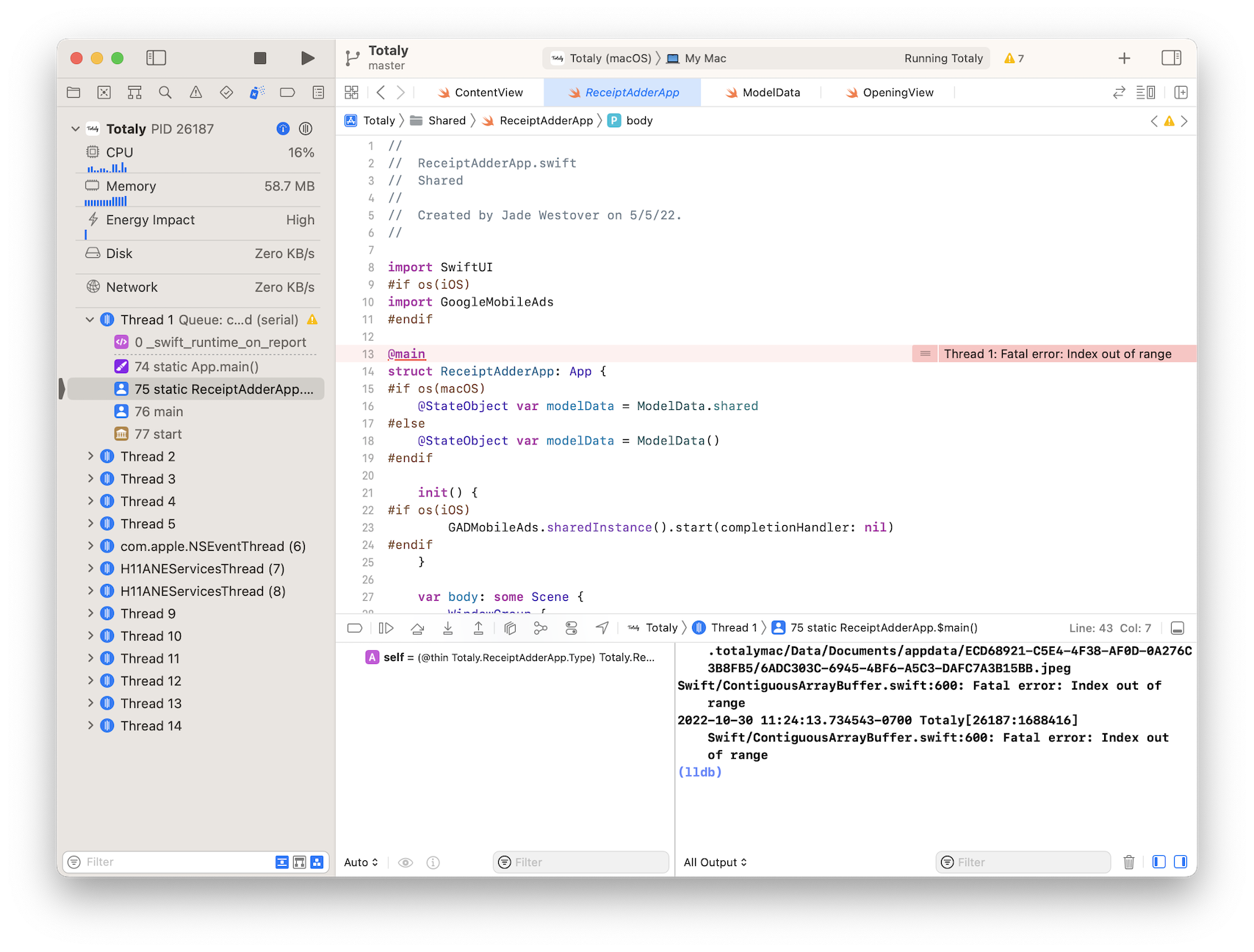Click the Run play button
The image size is (1254, 952).
pyautogui.click(x=308, y=58)
